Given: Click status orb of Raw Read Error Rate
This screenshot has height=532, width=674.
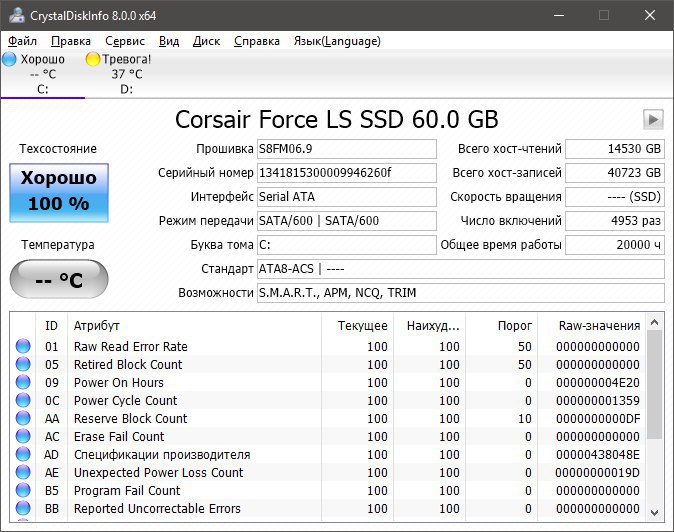Looking at the screenshot, I should point(23,346).
